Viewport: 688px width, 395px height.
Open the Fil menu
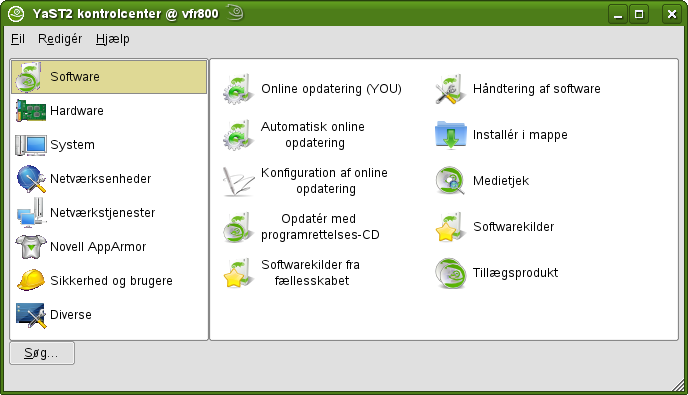(18, 39)
